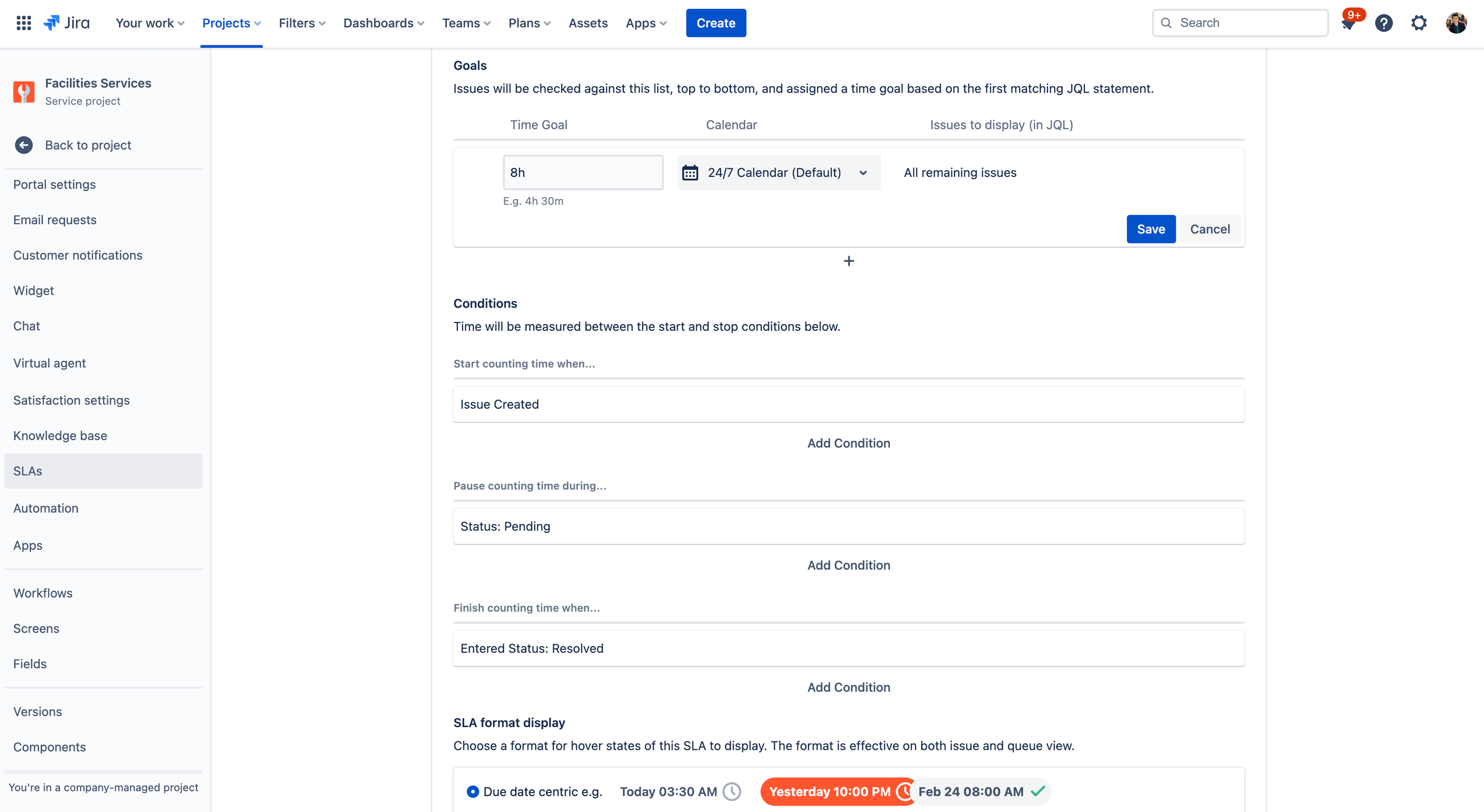Click Add Condition under Finish counting time
The width and height of the screenshot is (1484, 812).
click(x=848, y=688)
